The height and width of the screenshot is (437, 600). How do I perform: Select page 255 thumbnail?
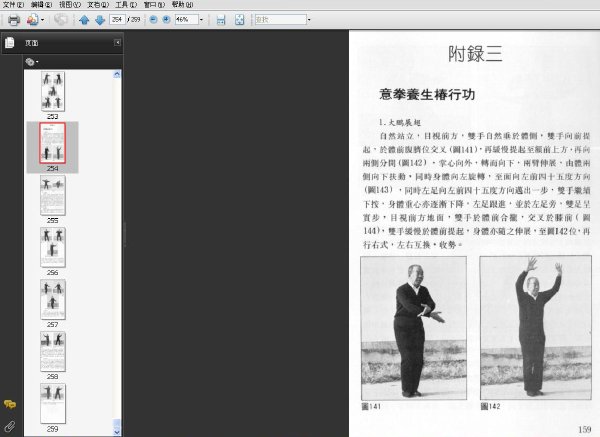(x=53, y=195)
